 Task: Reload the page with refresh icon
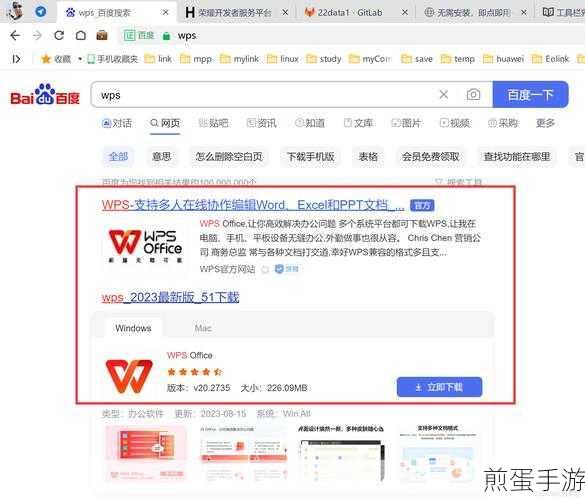point(59,36)
